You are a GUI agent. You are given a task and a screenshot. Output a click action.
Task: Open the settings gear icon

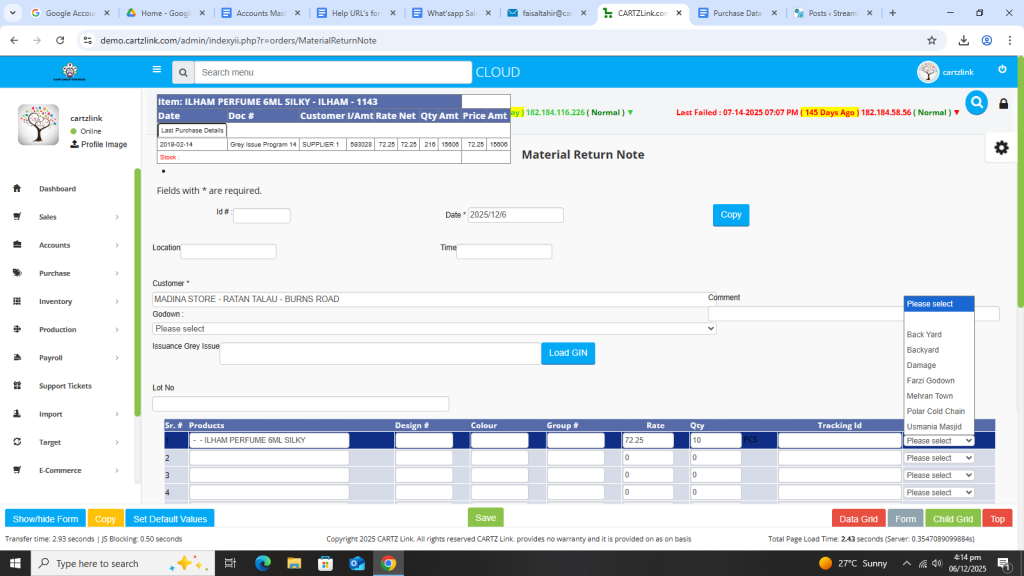click(x=1001, y=147)
